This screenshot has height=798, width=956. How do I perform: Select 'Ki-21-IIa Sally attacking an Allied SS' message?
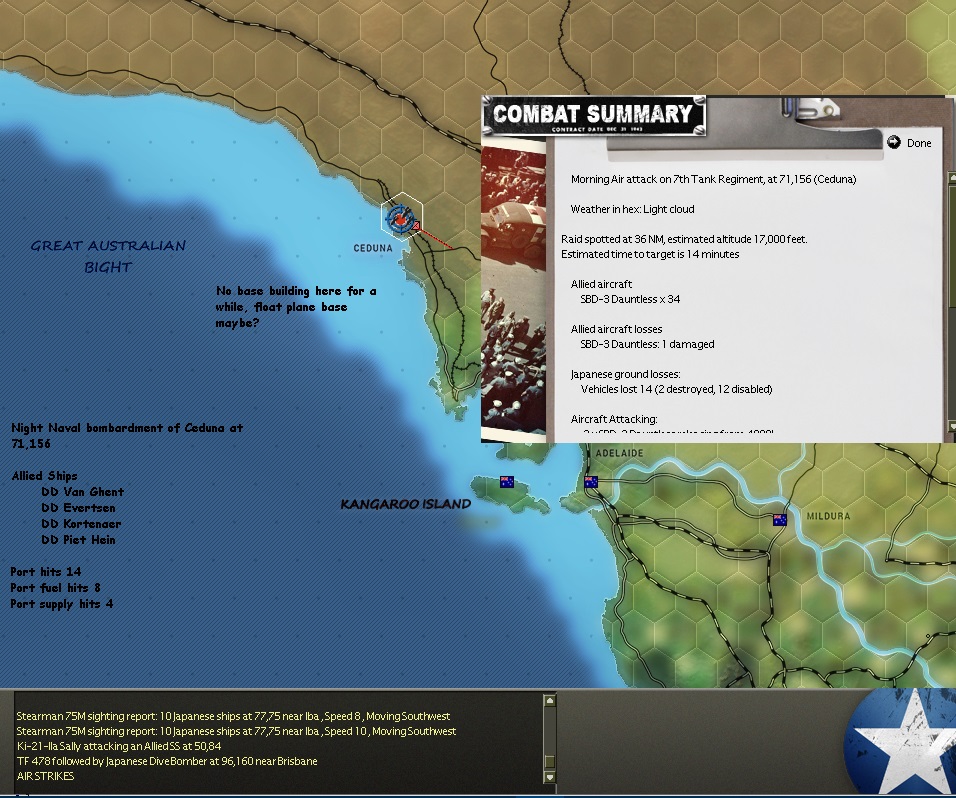[119, 746]
